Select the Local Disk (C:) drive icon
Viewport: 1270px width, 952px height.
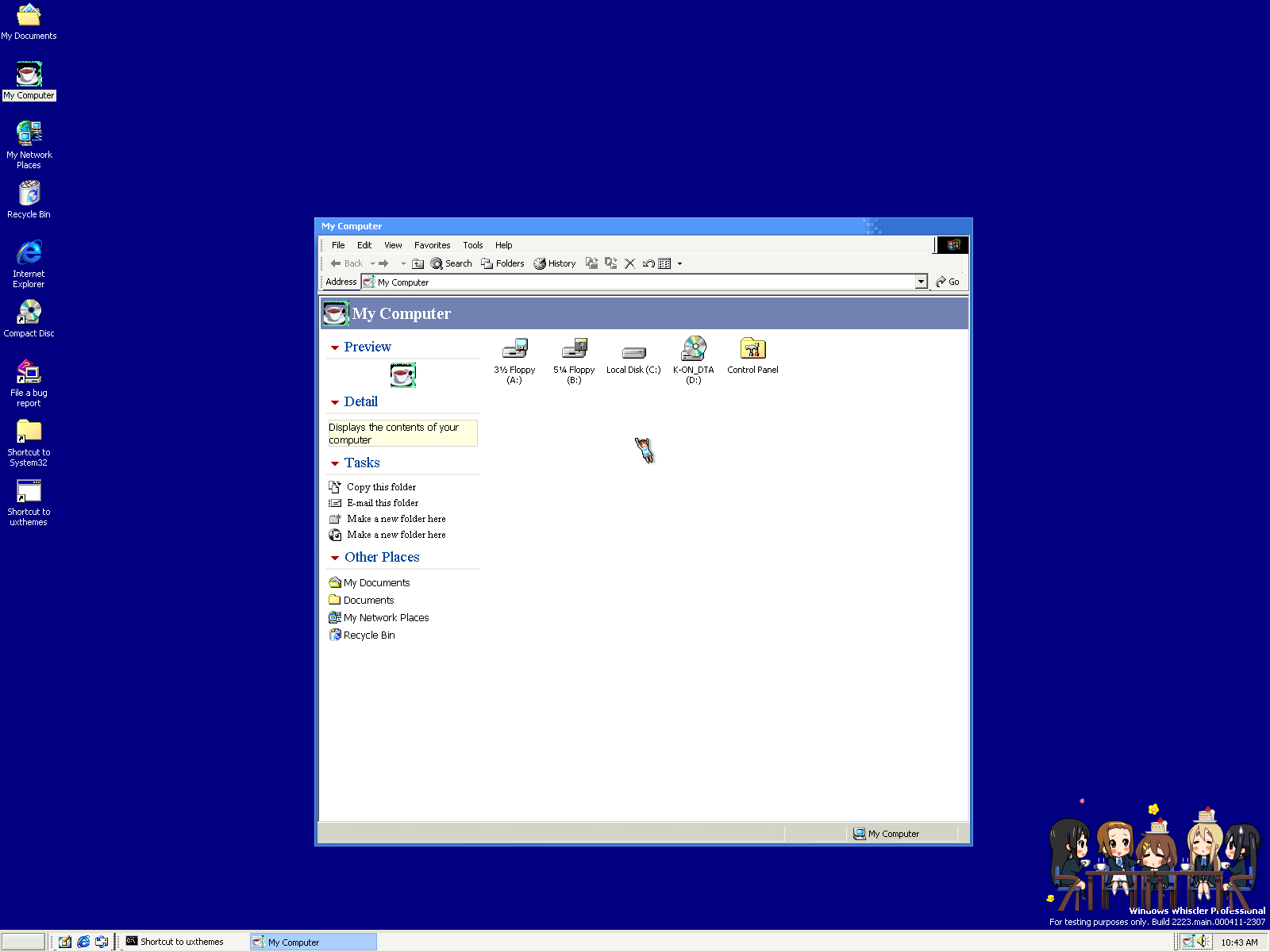tap(633, 351)
